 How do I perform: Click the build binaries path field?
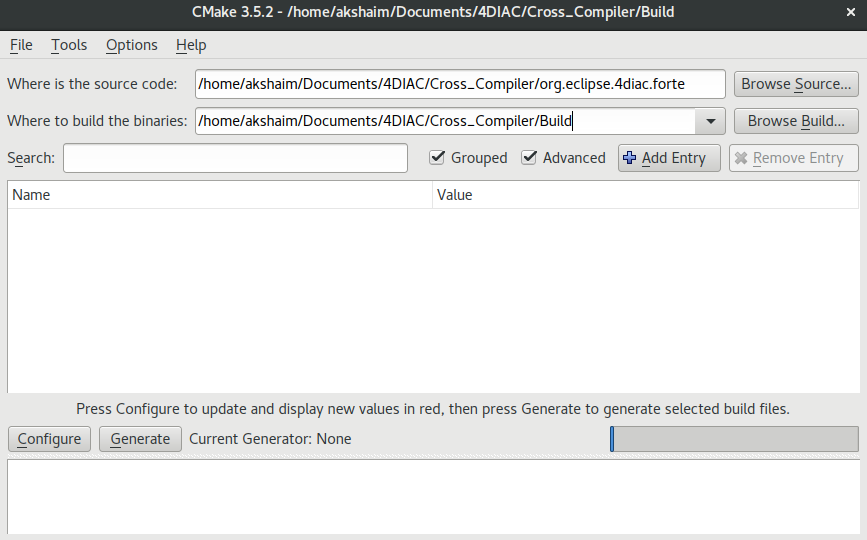click(445, 121)
